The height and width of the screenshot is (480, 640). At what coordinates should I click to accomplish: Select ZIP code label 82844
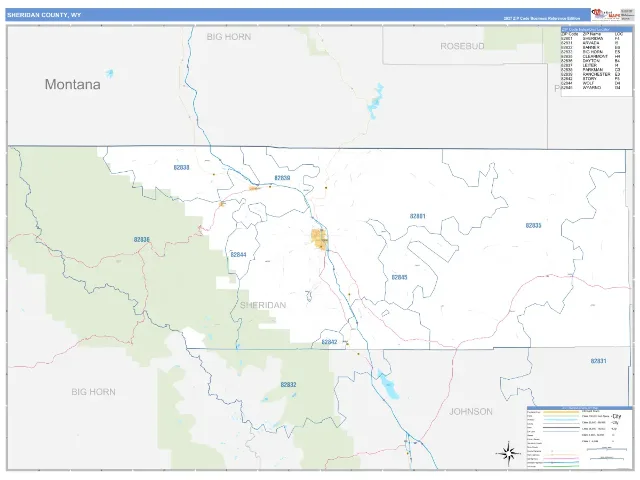(x=238, y=255)
